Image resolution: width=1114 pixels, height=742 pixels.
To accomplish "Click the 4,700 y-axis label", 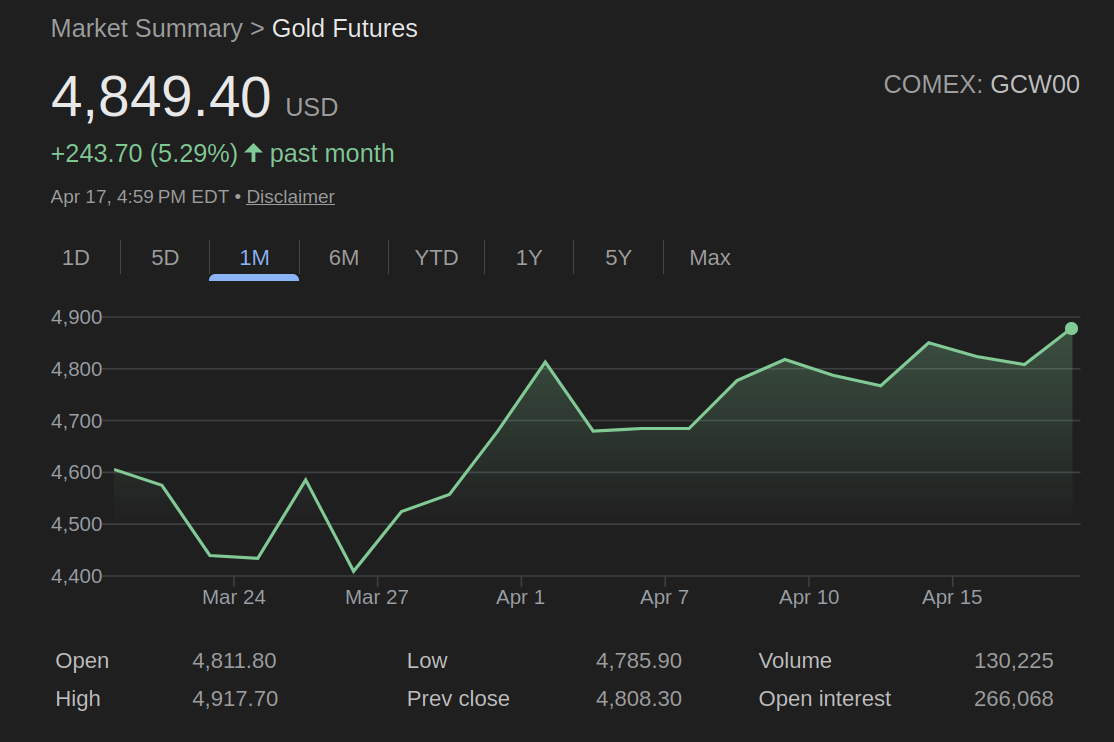I will tap(77, 421).
